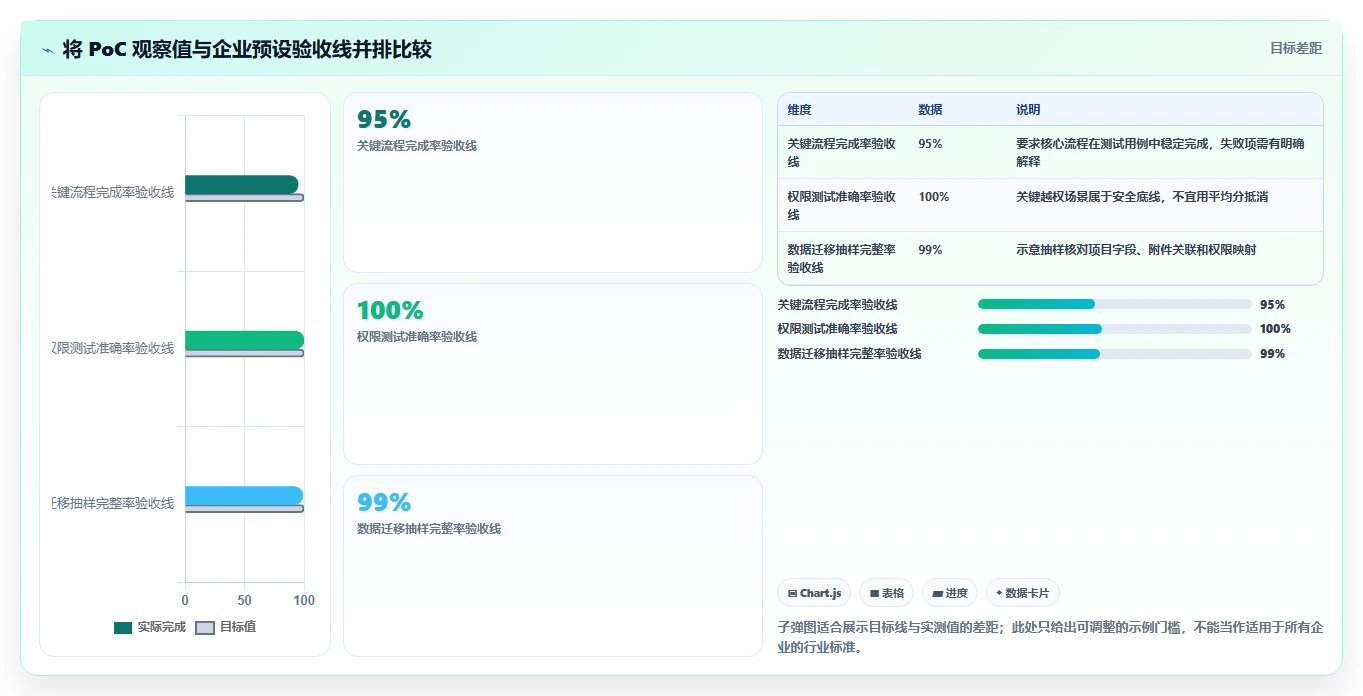Click 关键流程完成率验收线 caption under 95% card
Screen dimensions: 1363x696
[x=417, y=145]
